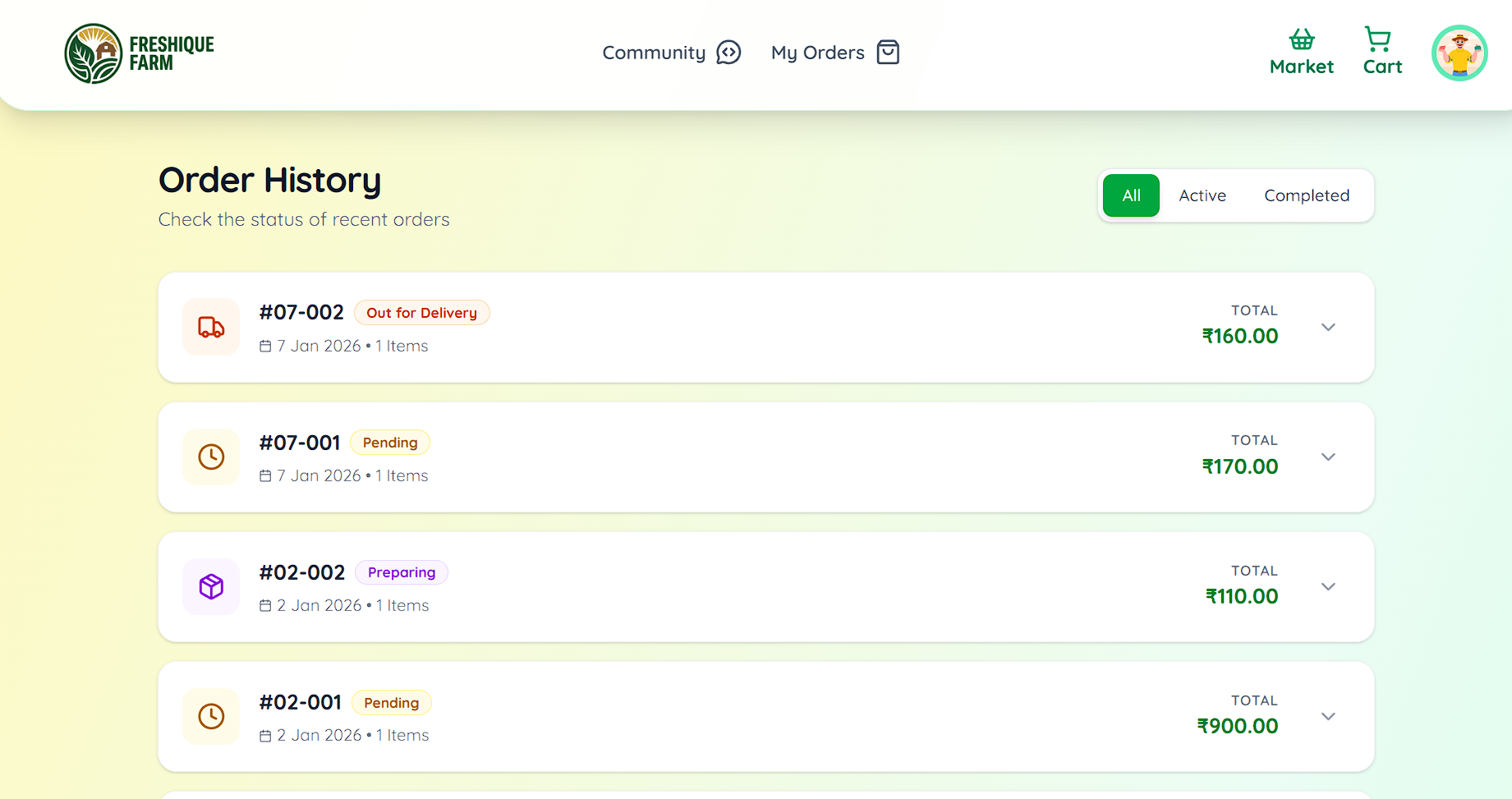Expand order #02-002 details chevron
This screenshot has width=1512, height=799.
[x=1328, y=586]
